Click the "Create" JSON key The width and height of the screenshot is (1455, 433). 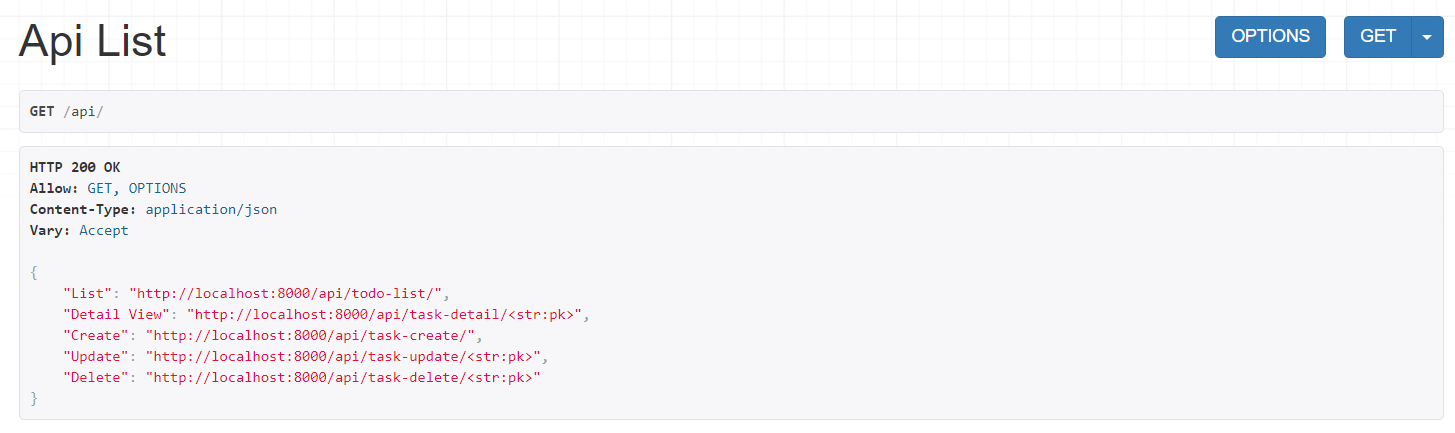[95, 335]
